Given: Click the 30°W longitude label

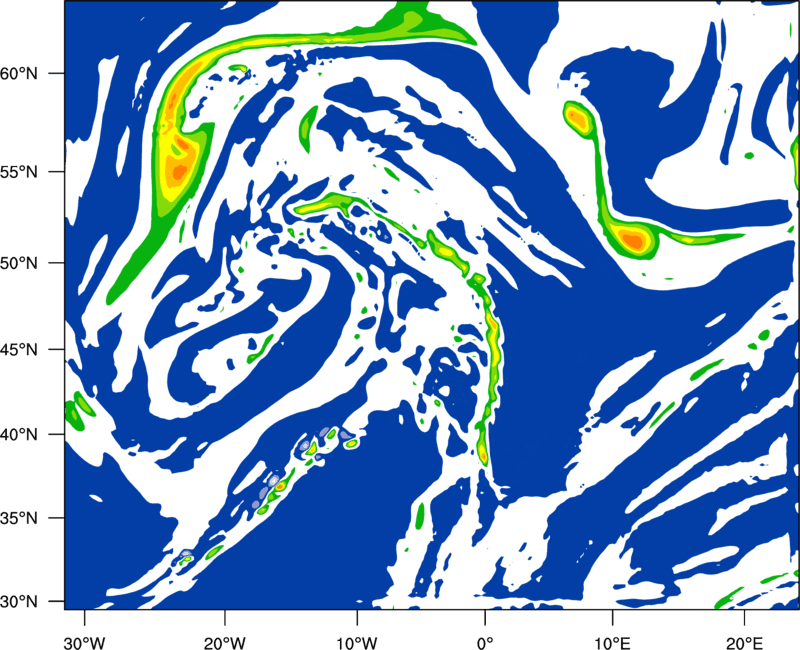Looking at the screenshot, I should tap(84, 643).
